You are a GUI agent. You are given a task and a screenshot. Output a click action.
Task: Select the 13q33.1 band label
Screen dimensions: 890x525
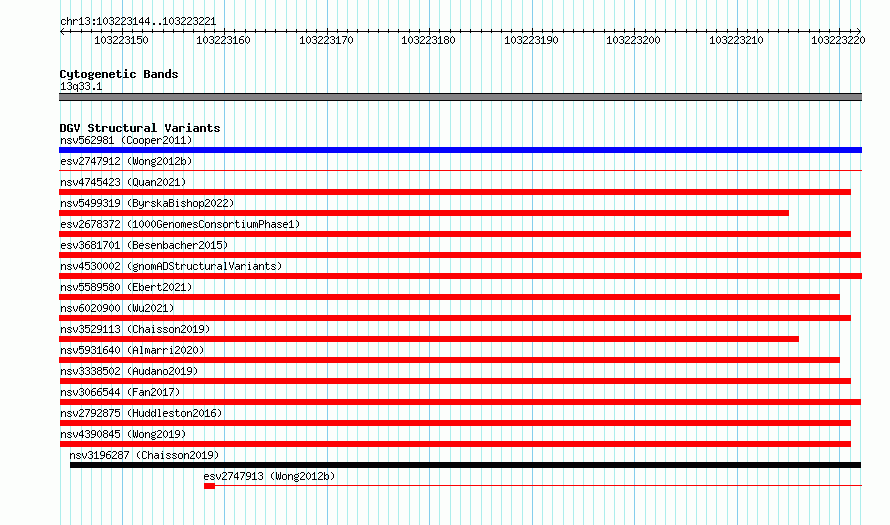click(81, 86)
